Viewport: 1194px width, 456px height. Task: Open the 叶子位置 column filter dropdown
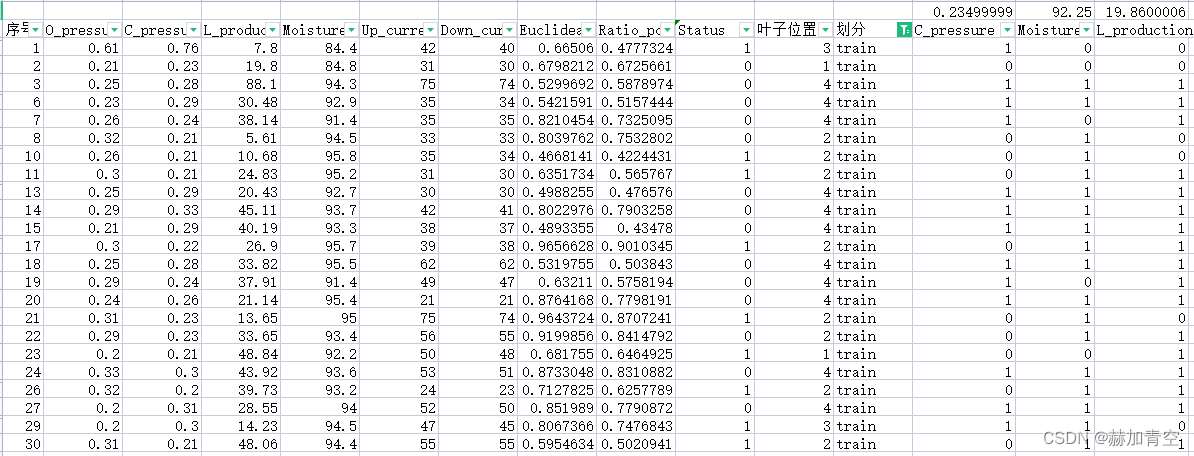(x=826, y=30)
